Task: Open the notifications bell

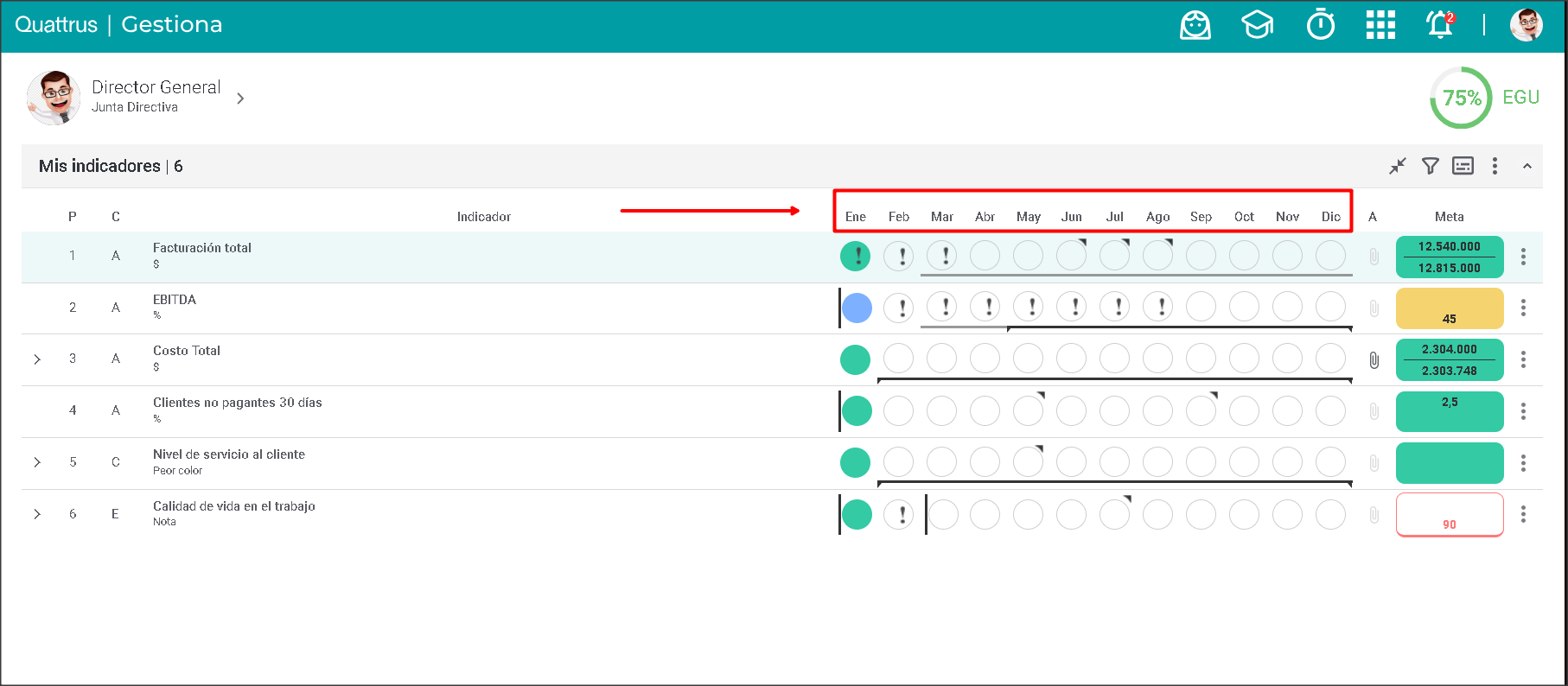Action: pyautogui.click(x=1440, y=25)
